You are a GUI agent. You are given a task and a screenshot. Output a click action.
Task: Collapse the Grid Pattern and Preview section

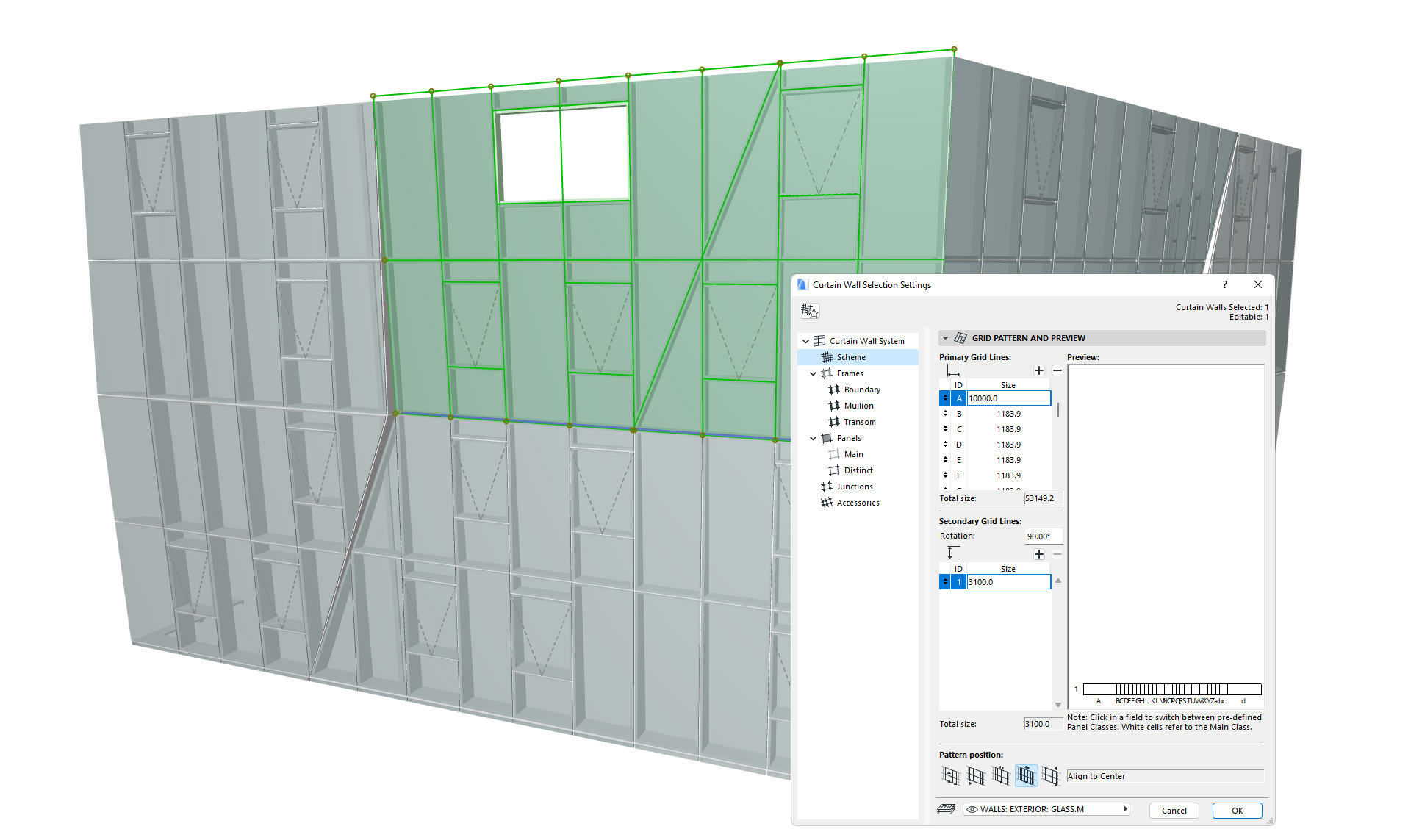(946, 338)
